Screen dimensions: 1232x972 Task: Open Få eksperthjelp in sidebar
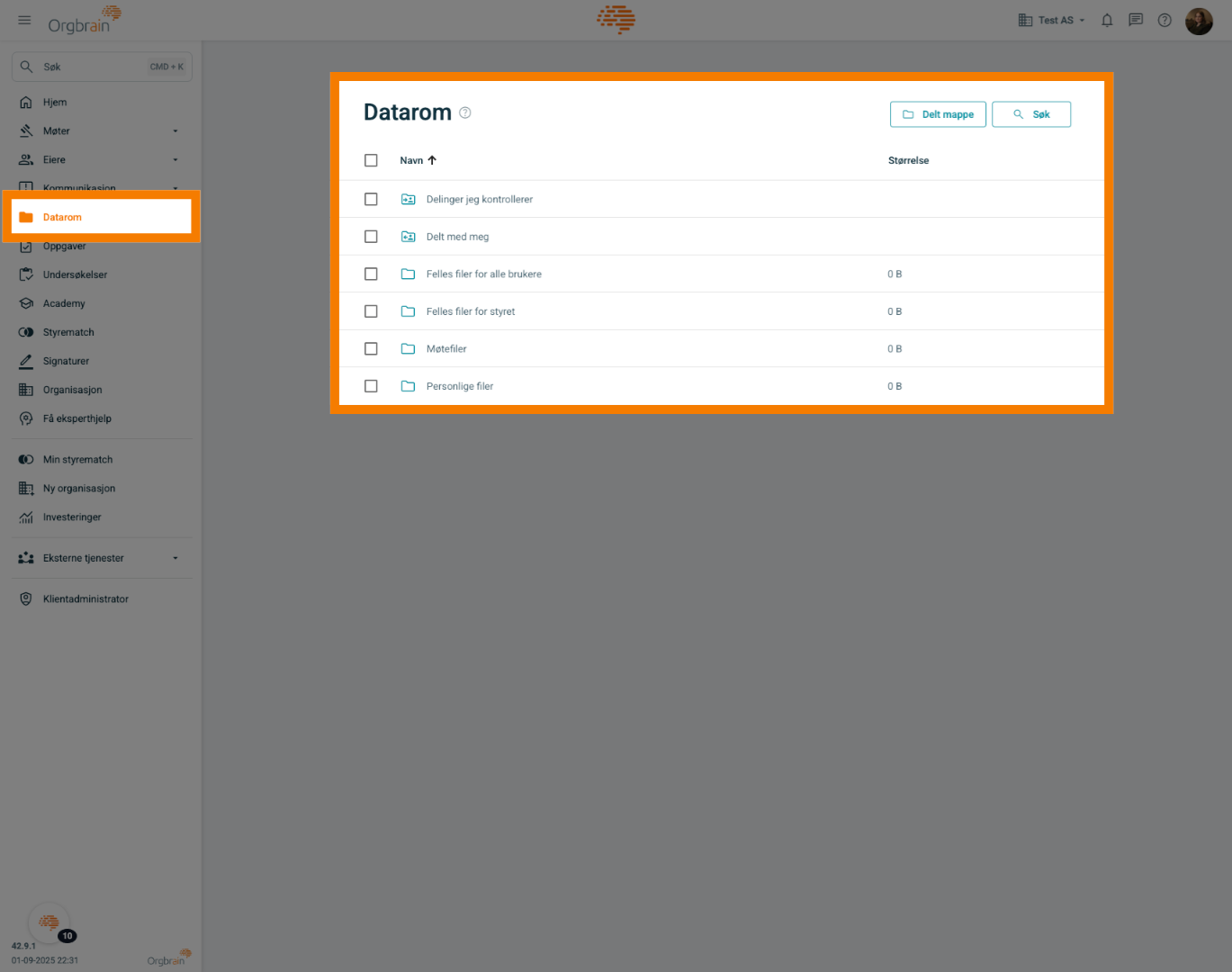point(102,418)
